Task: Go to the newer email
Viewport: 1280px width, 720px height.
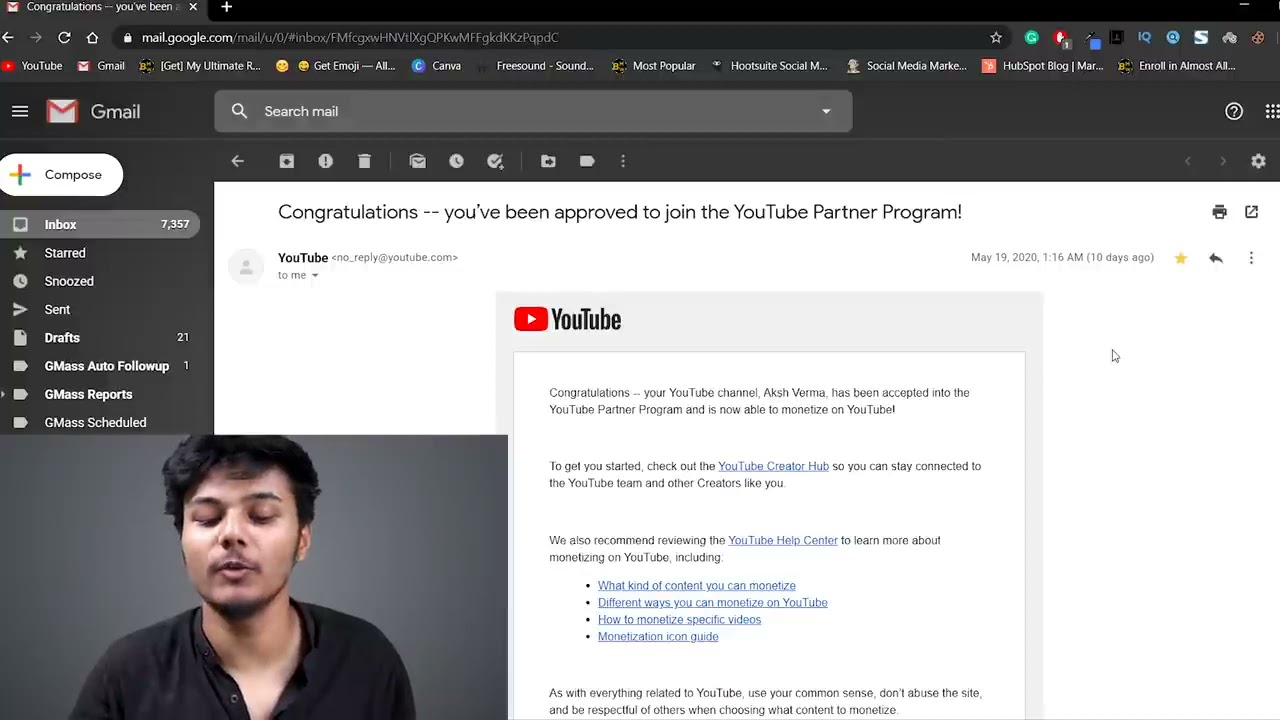Action: click(1188, 161)
